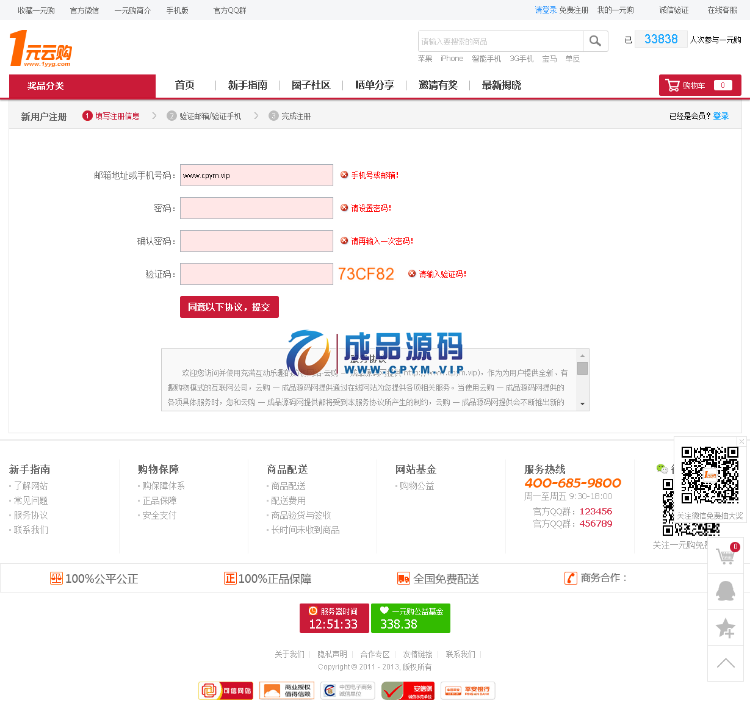Click the search magnifier icon

click(x=595, y=41)
